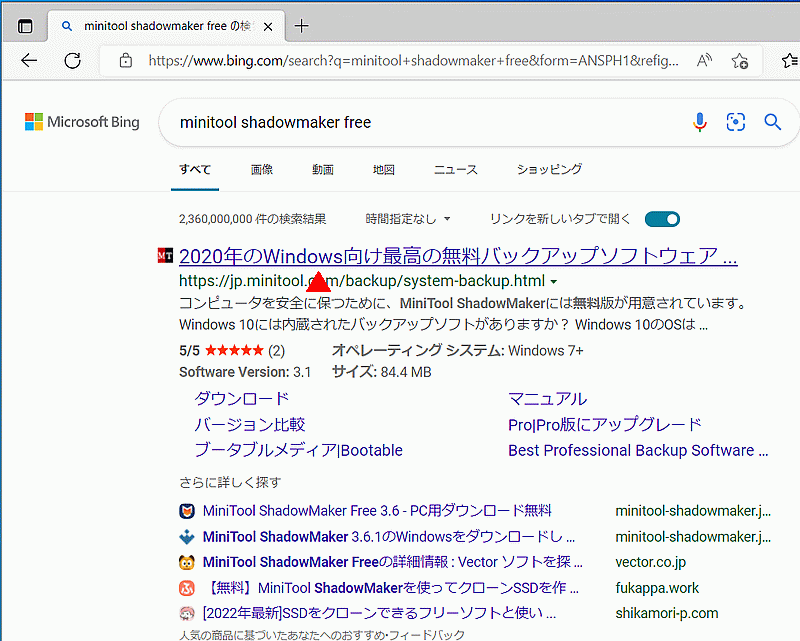Open MiniTool ShadowMaker Free 3.6 PC用 link

tap(377, 510)
